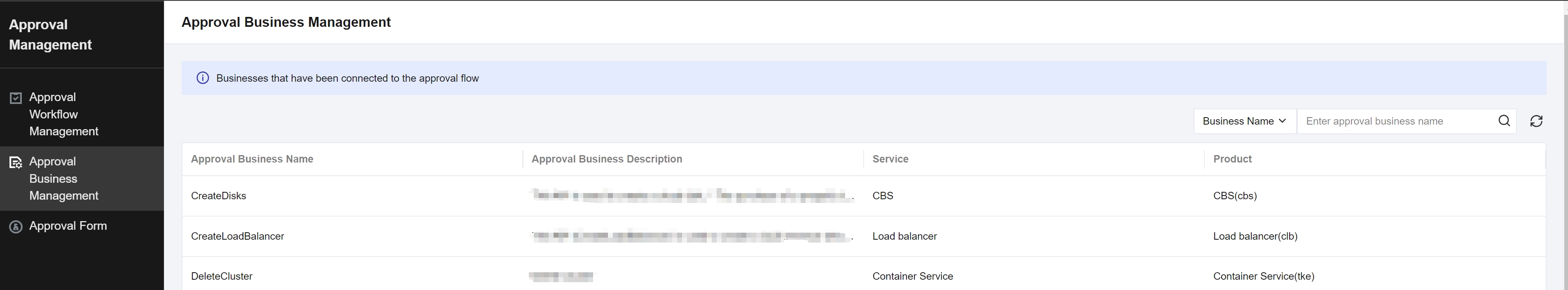Refresh the approval business list
This screenshot has height=290, width=1568.
[x=1536, y=121]
